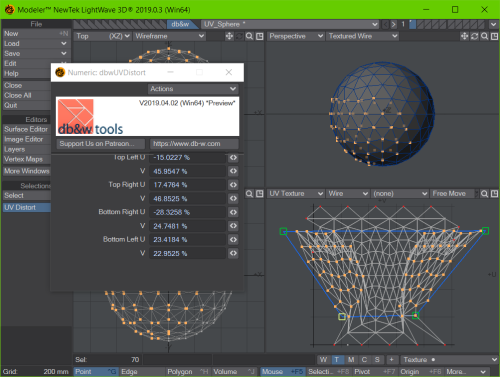
Task: Toggle the M morph map button
Action: point(351,359)
